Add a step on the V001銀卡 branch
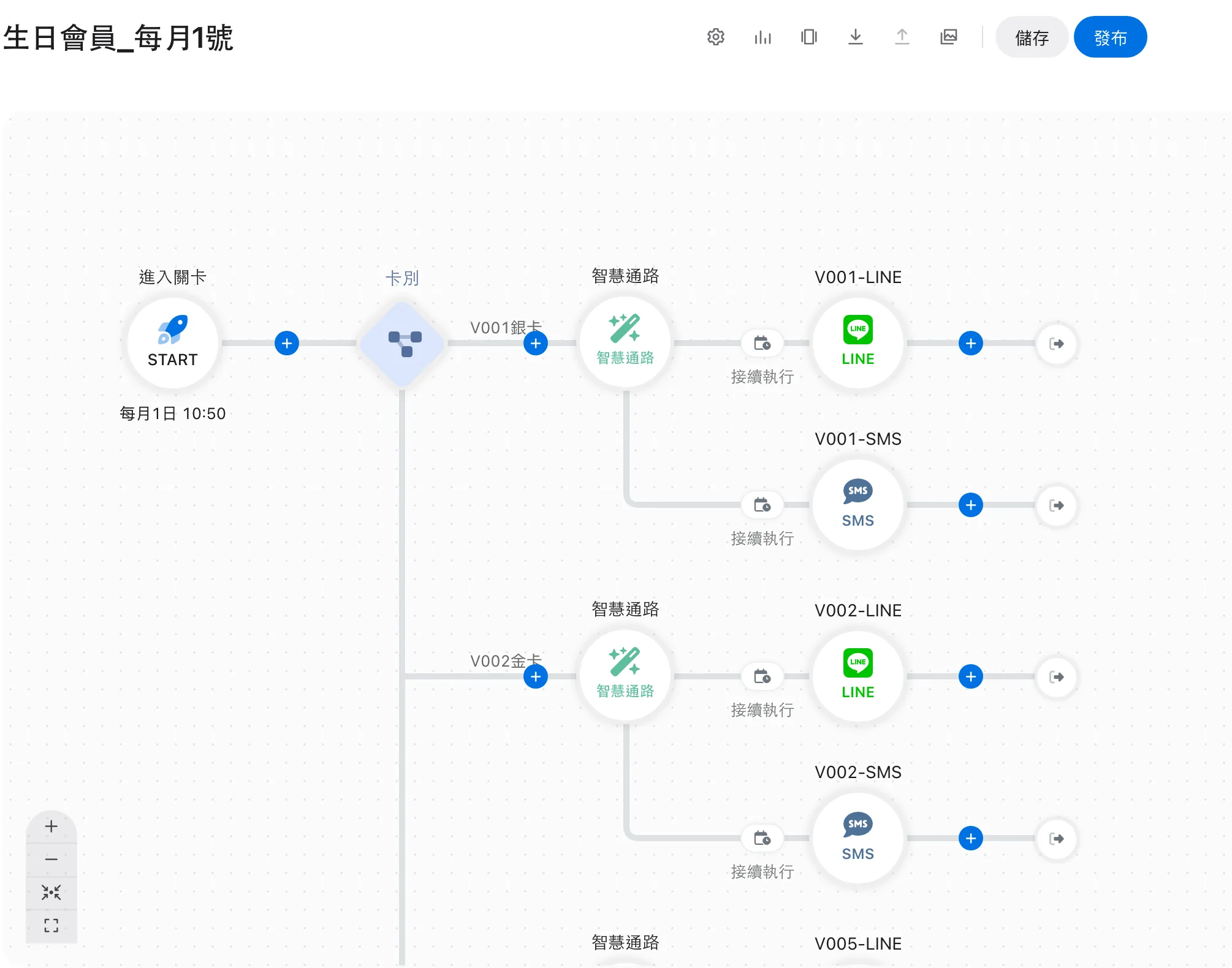The height and width of the screenshot is (968, 1232). click(536, 343)
